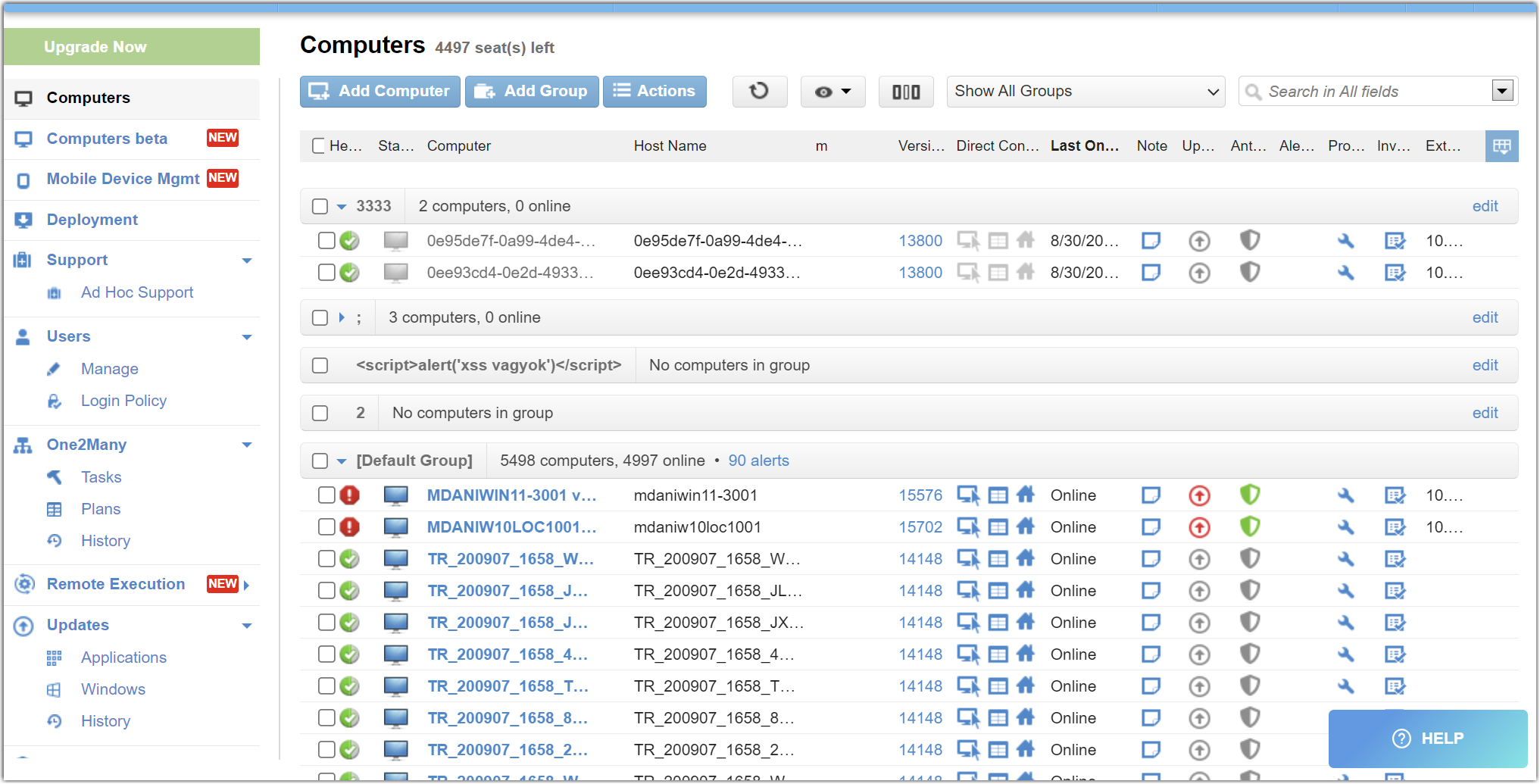The height and width of the screenshot is (784, 1540).
Task: Open Computers beta in sidebar
Action: (x=107, y=139)
